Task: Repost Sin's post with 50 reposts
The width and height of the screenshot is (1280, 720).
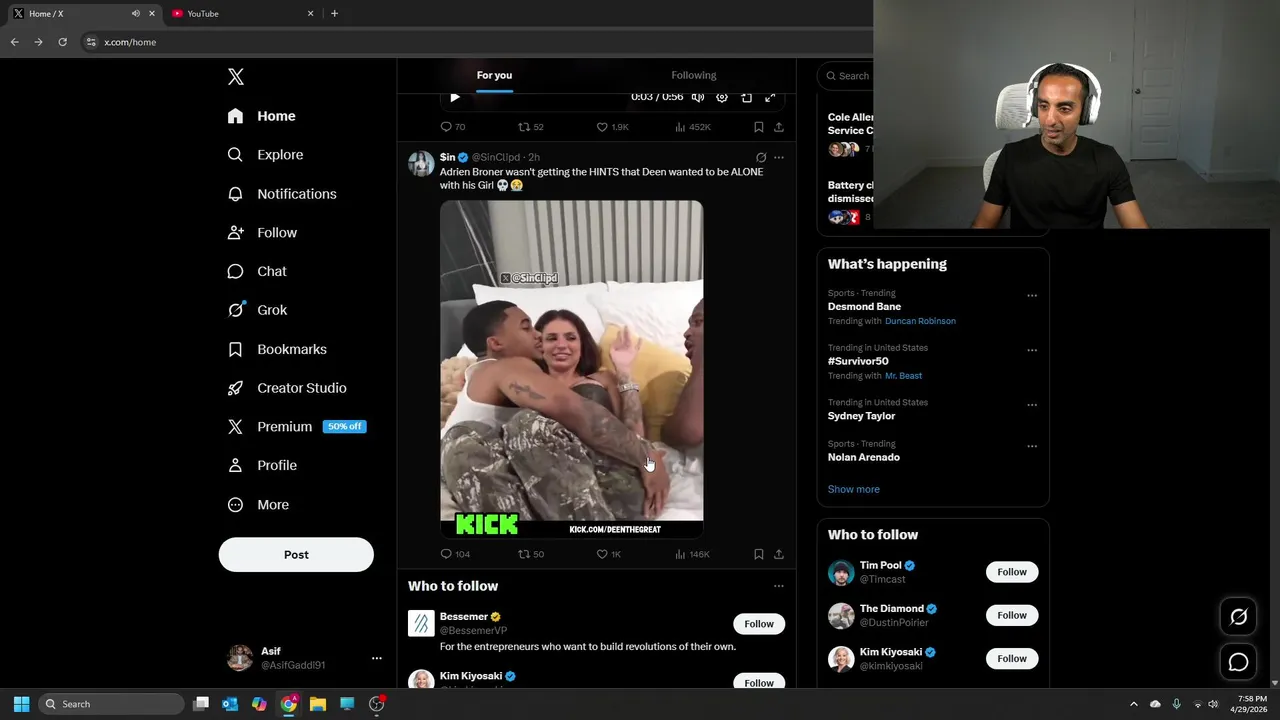Action: [x=530, y=554]
